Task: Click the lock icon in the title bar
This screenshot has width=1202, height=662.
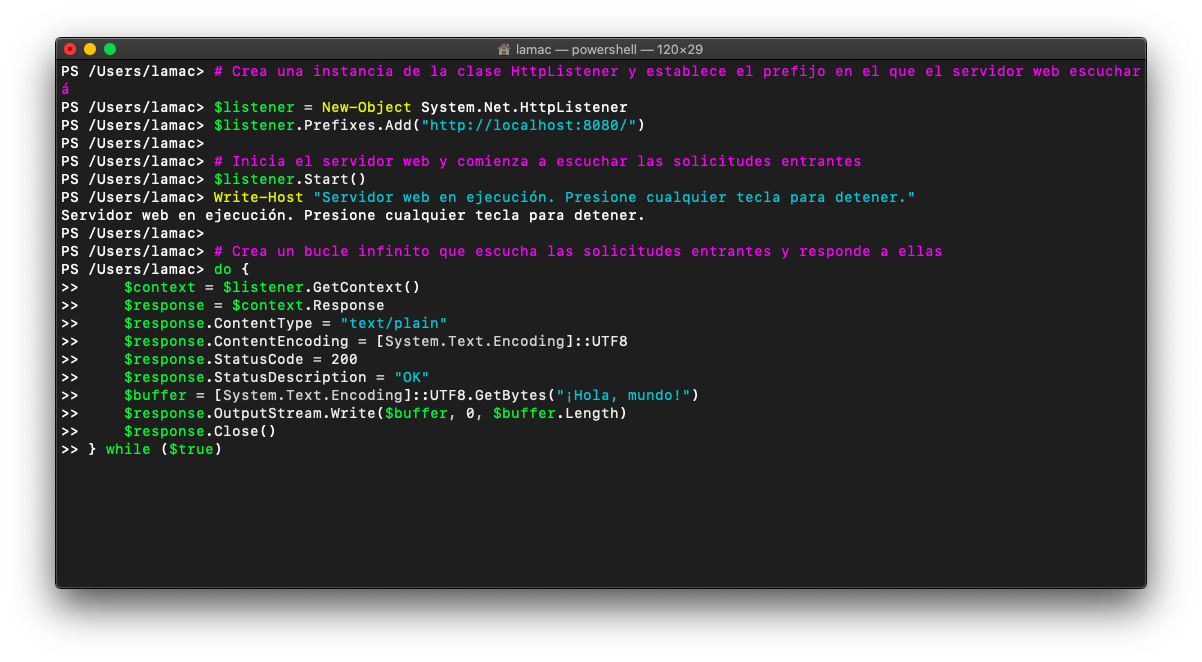Action: coord(503,48)
